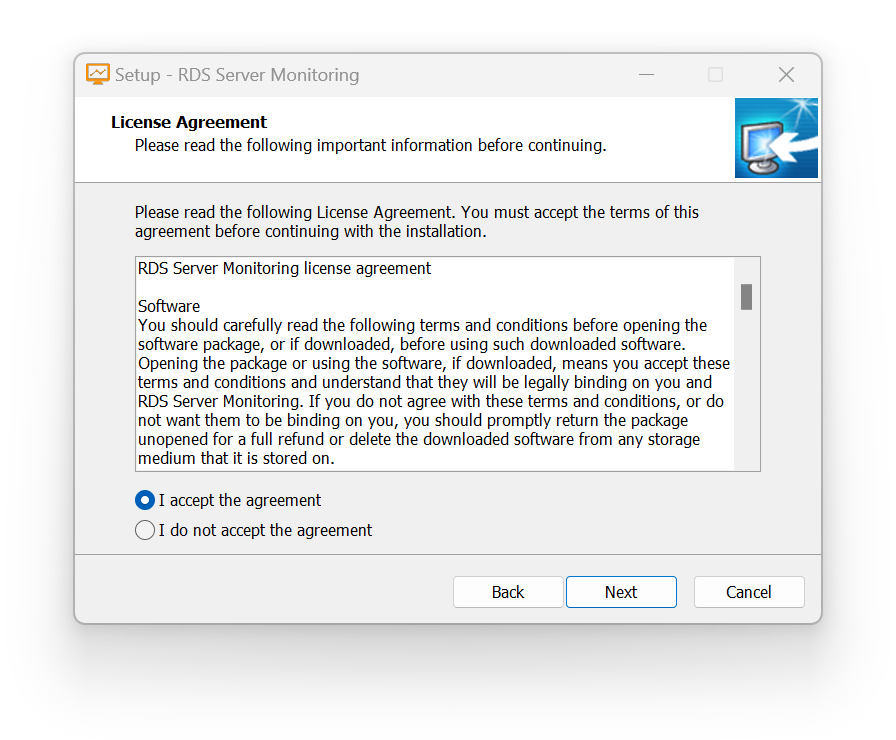Image resolution: width=896 pixels, height=740 pixels.
Task: Continue installation with the Next button
Action: coord(621,592)
